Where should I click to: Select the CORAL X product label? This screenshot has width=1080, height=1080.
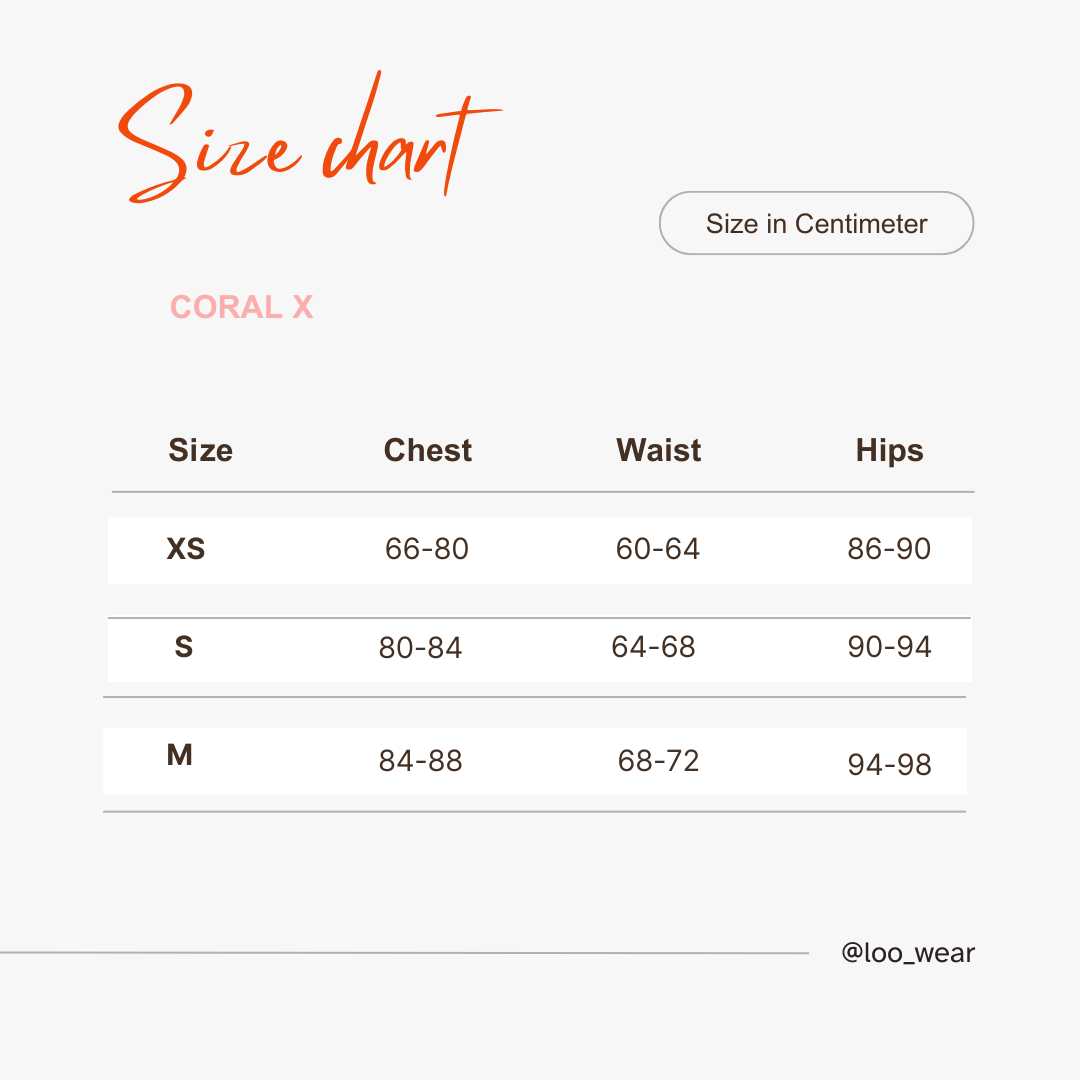click(242, 307)
